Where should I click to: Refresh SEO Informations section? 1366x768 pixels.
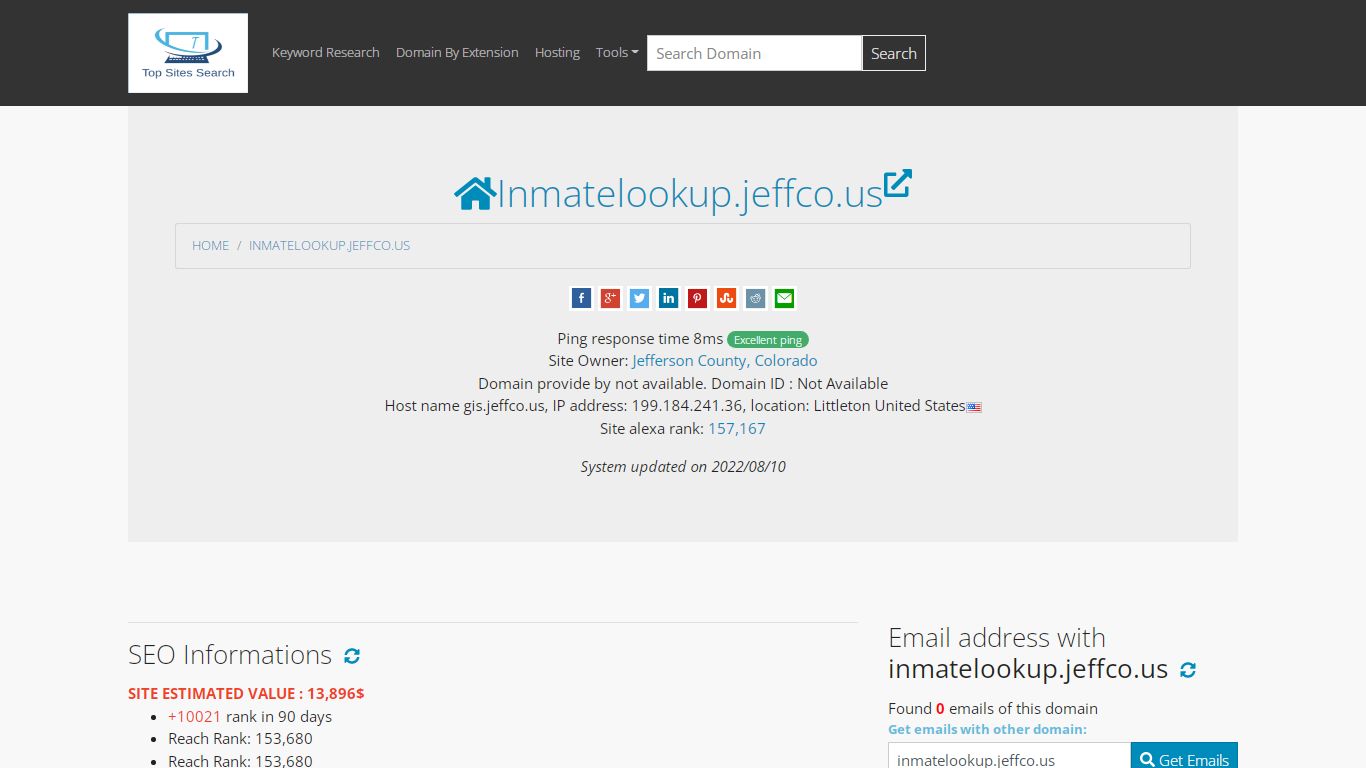tap(352, 656)
